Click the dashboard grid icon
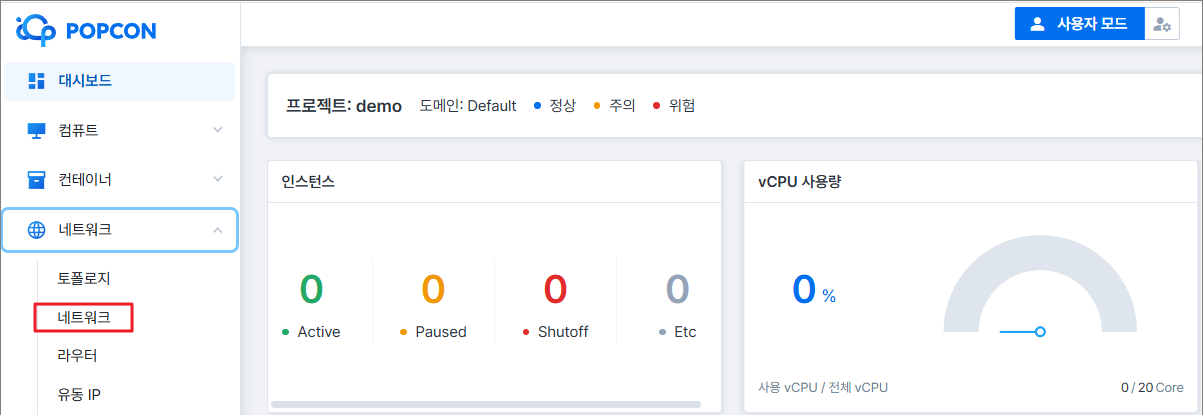This screenshot has height=415, width=1203. 37,81
